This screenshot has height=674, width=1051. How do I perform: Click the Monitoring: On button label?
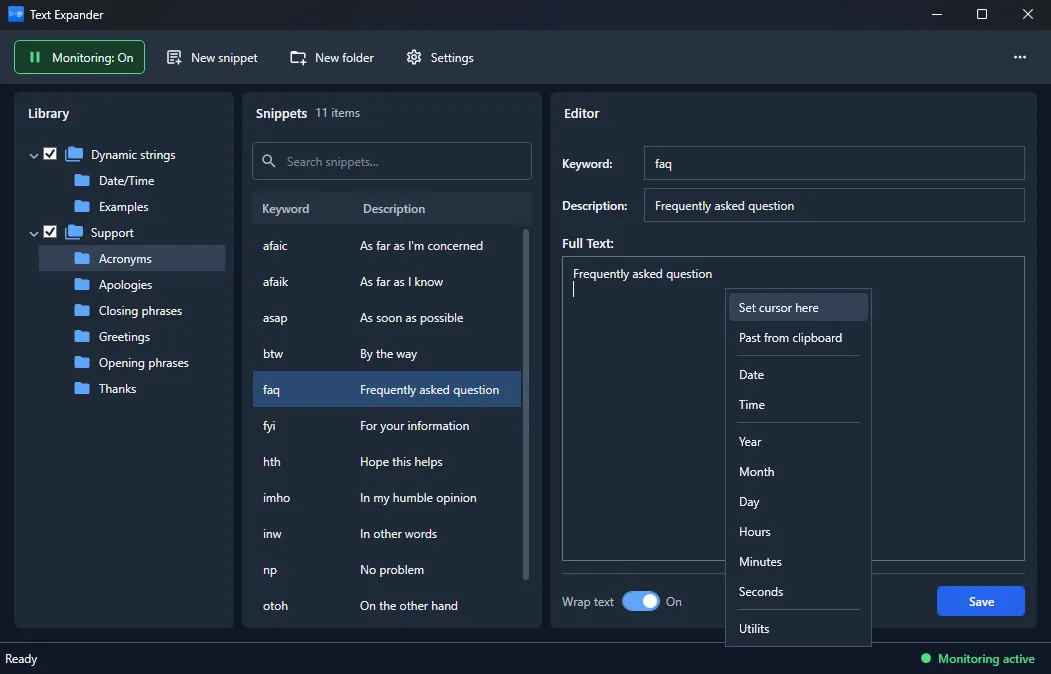[x=92, y=58]
